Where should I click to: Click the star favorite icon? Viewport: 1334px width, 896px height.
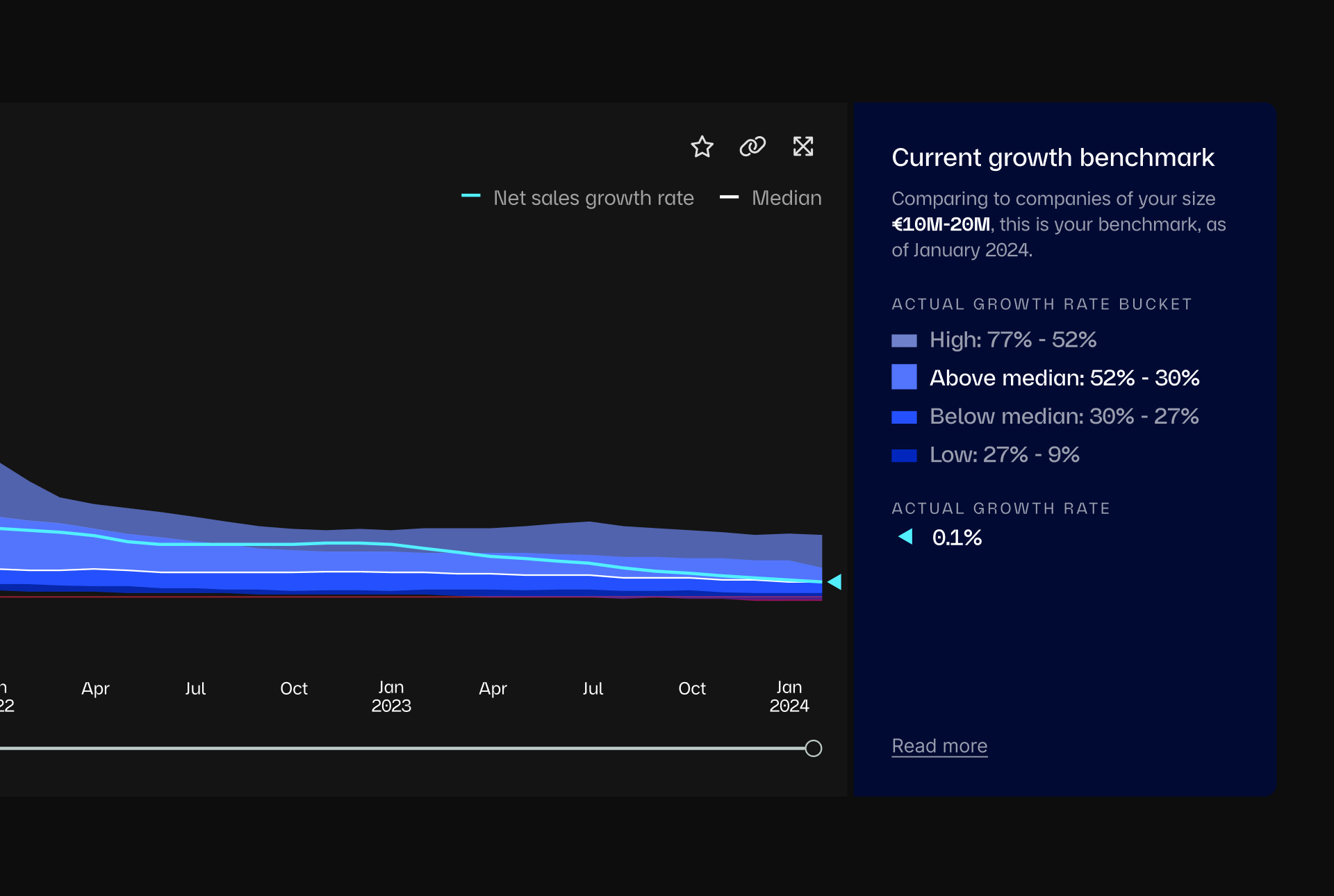pos(702,147)
